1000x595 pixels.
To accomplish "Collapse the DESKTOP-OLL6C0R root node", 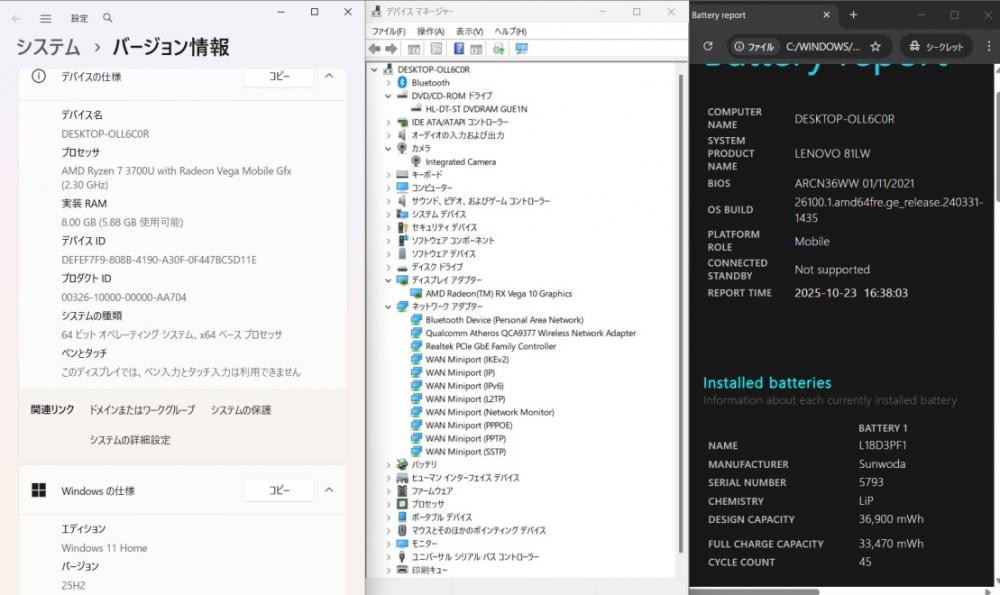I will coord(374,69).
